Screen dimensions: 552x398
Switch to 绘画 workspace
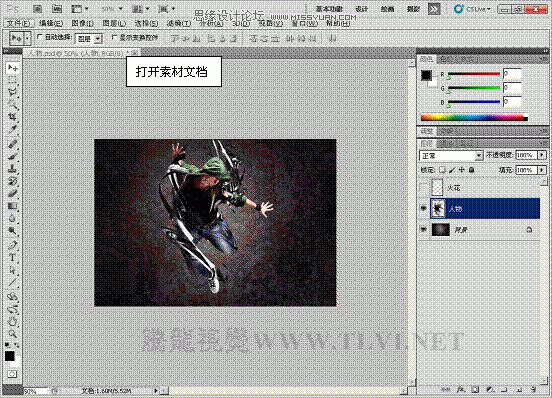(387, 9)
